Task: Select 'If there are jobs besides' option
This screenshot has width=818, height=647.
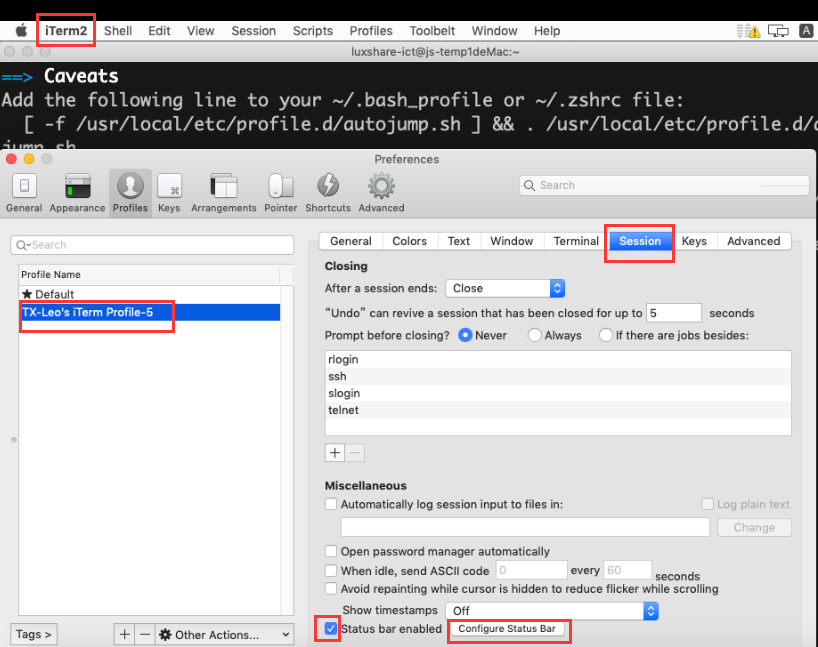Action: tap(606, 335)
